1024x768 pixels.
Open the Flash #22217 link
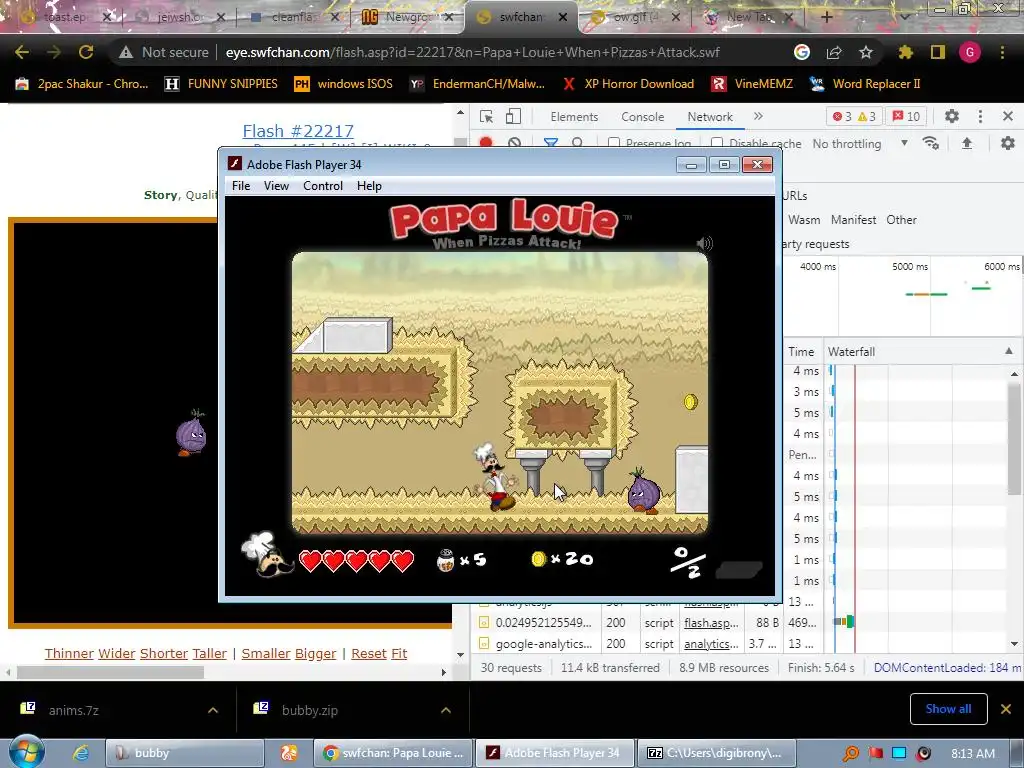(x=298, y=131)
